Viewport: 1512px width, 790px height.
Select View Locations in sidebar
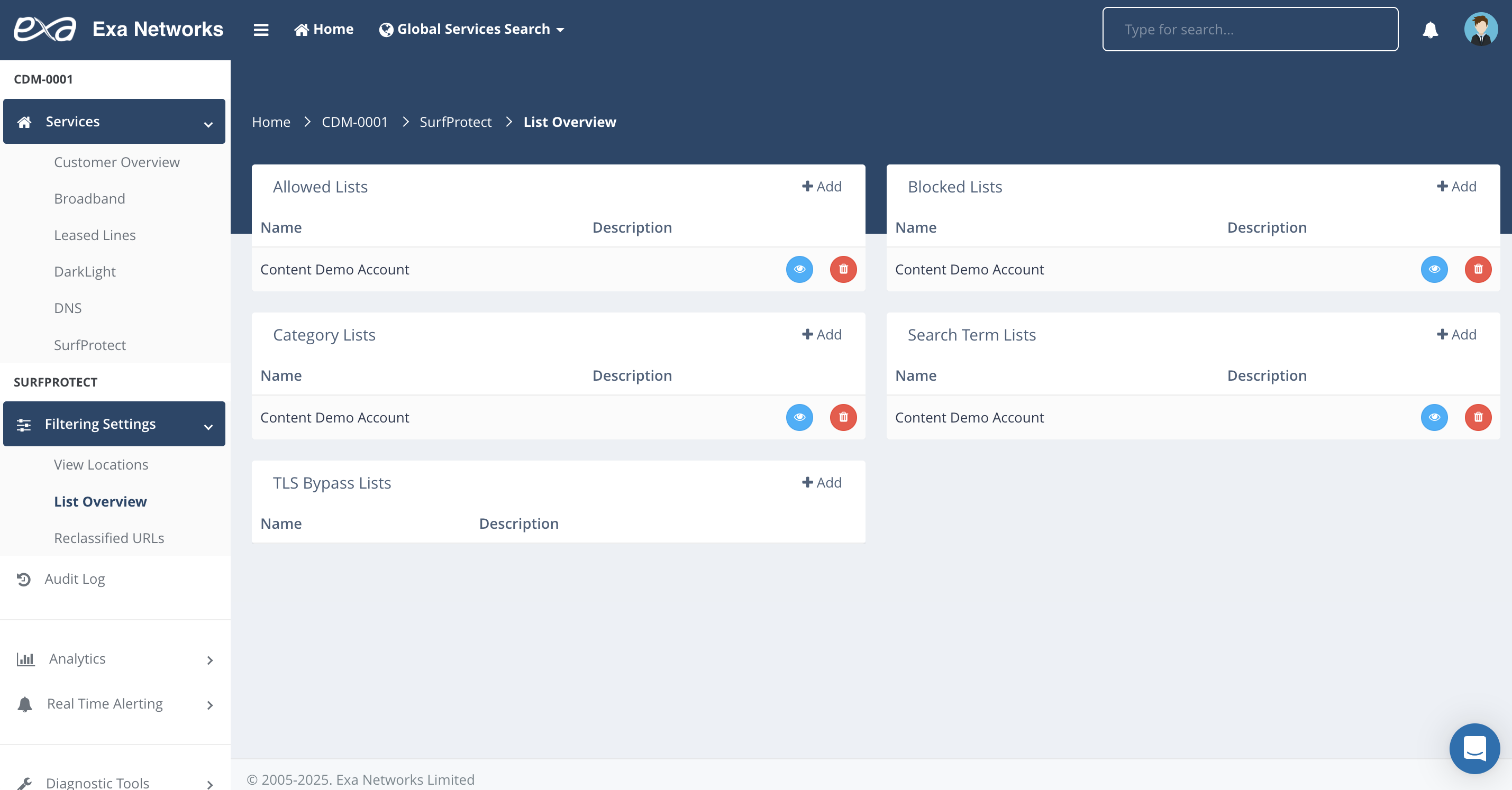pyautogui.click(x=101, y=464)
